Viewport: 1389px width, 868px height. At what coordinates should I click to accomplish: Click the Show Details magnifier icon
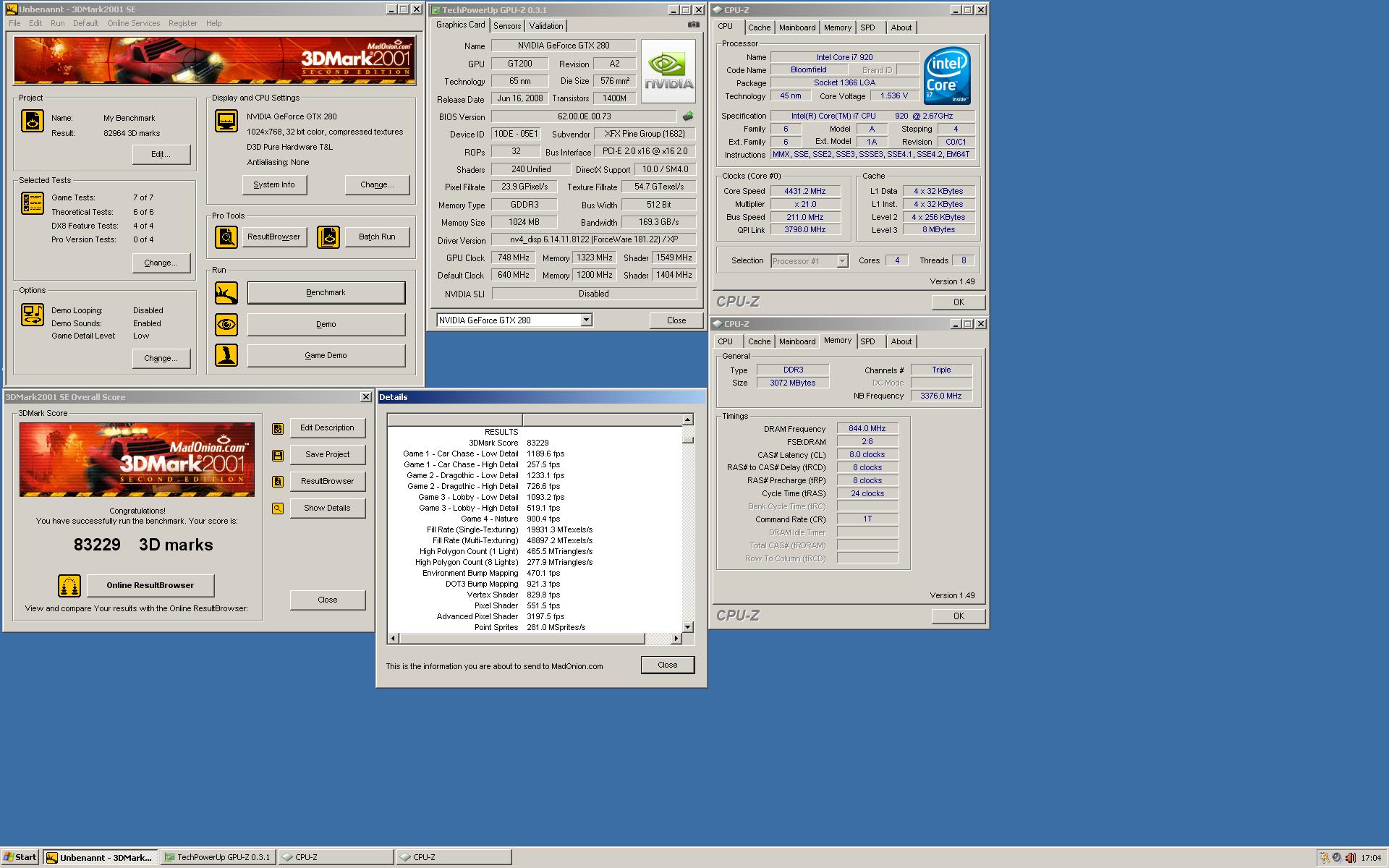click(278, 509)
